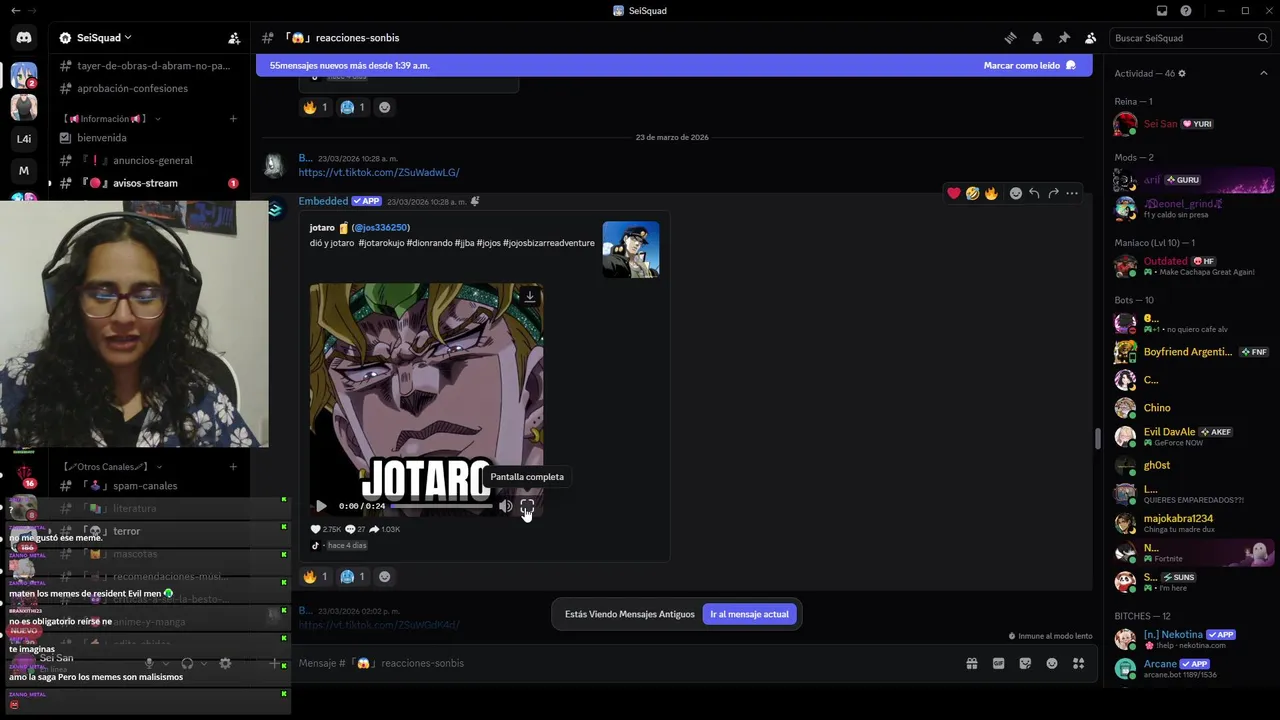Search in the Buscar SeiSquad field

coord(1190,38)
